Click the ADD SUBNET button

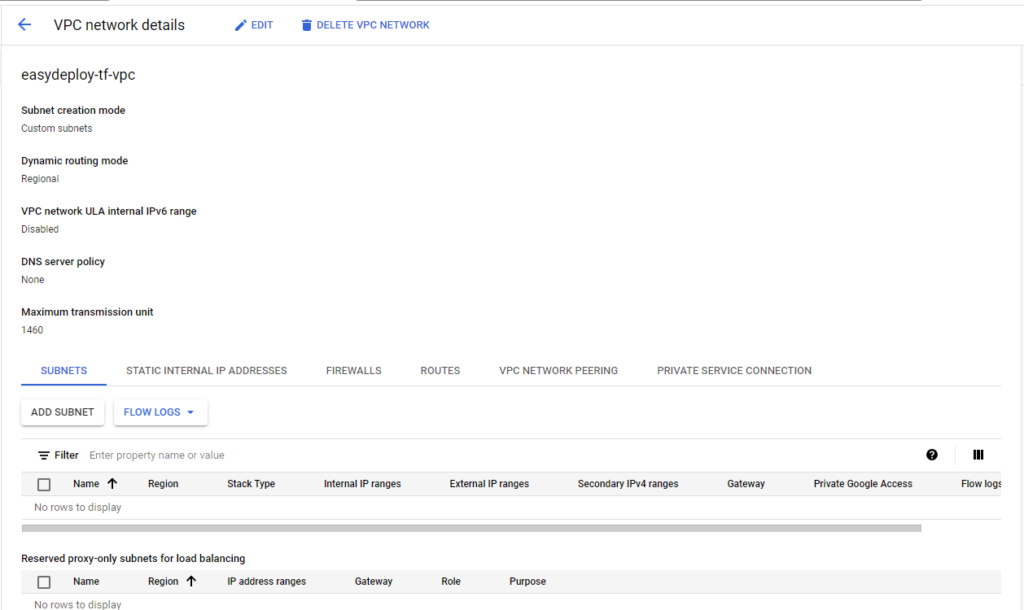tap(62, 411)
